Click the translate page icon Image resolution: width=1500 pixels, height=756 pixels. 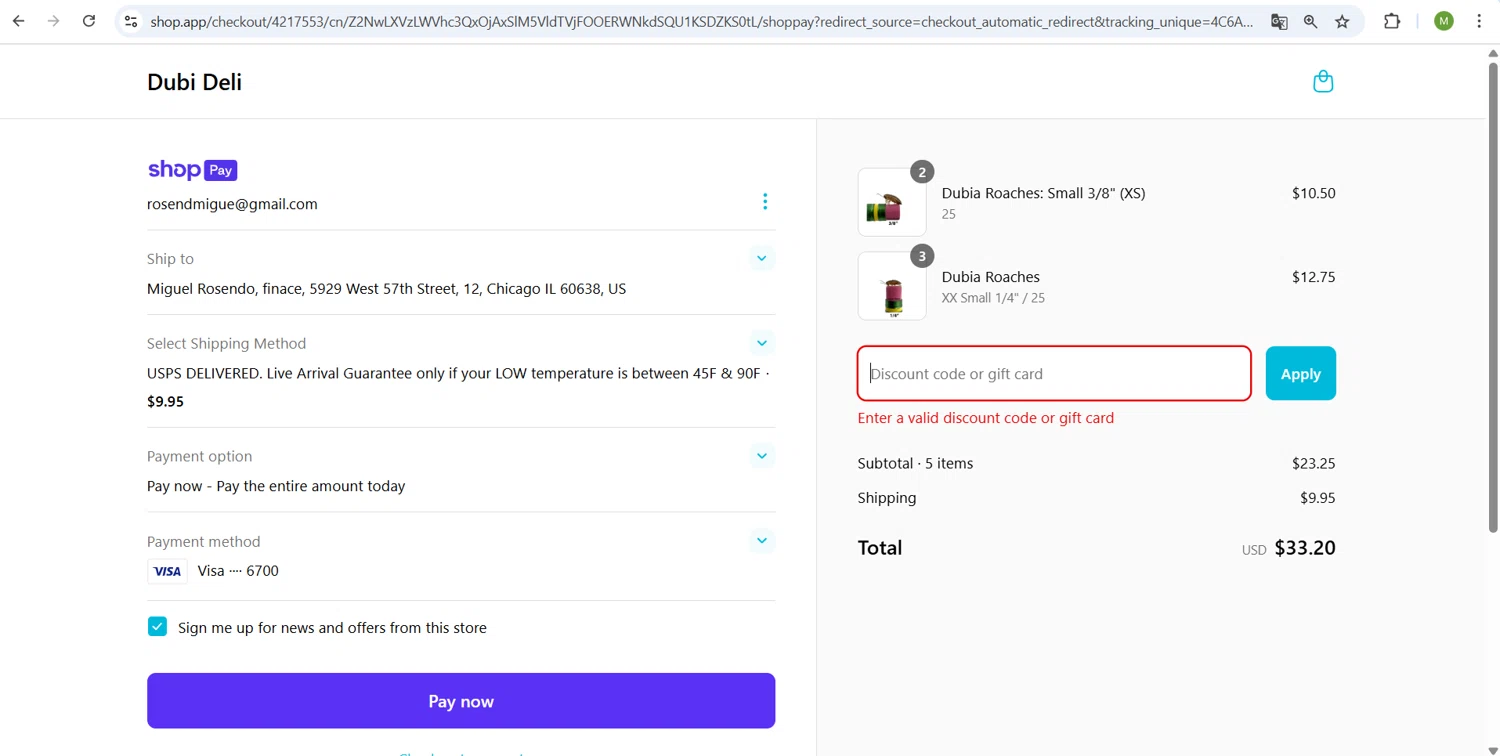click(x=1279, y=21)
